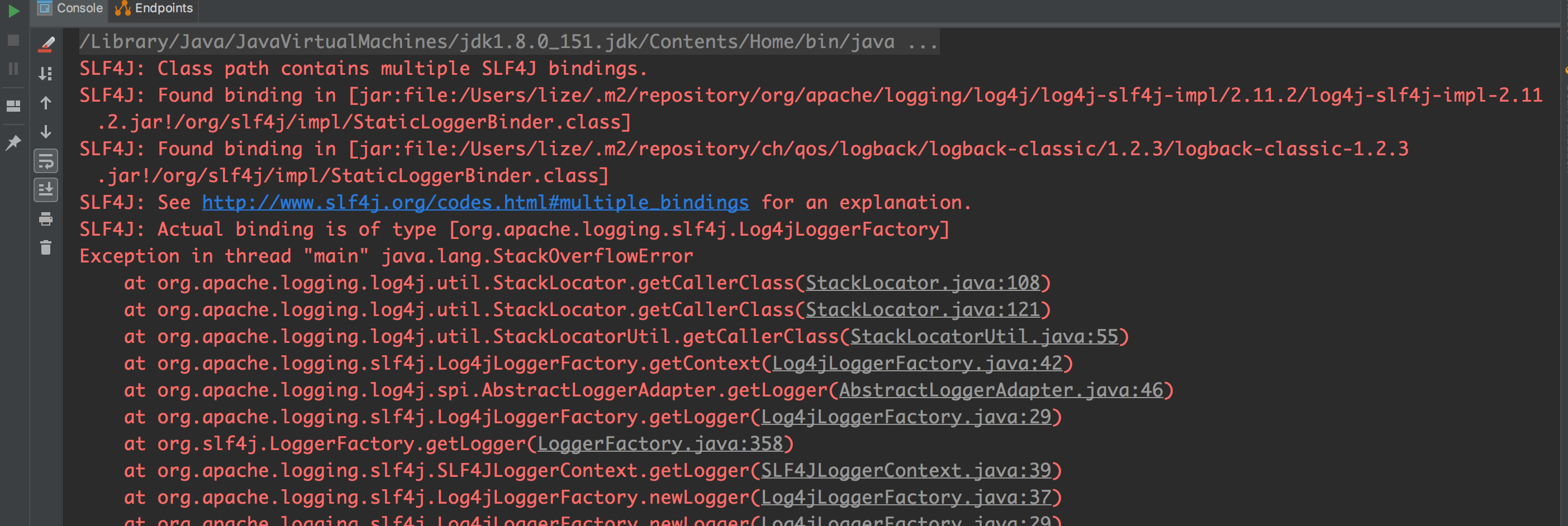
Task: Toggle soft-wrap for console output
Action: pos(46,161)
